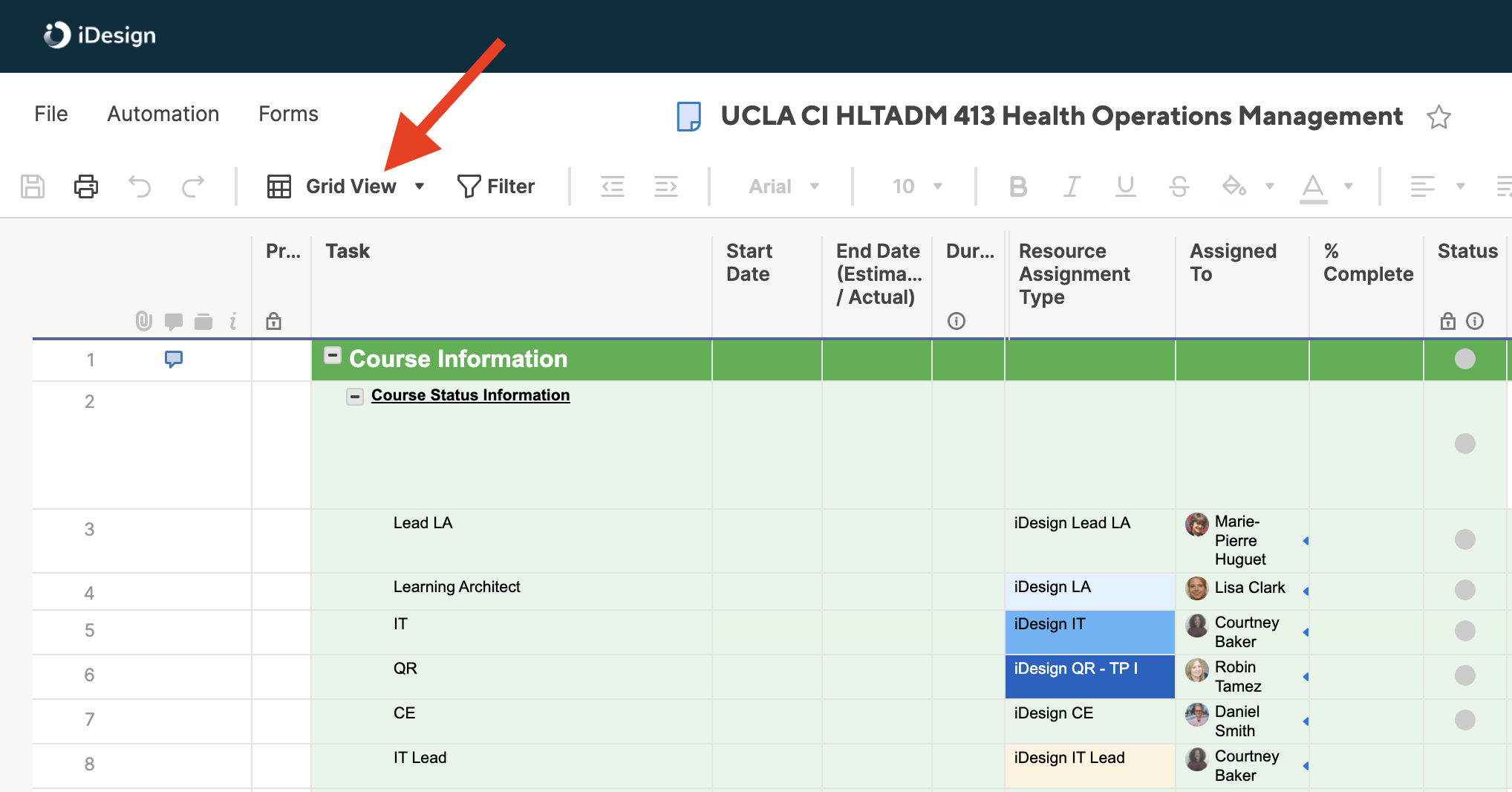Open the Filter tool

495,186
